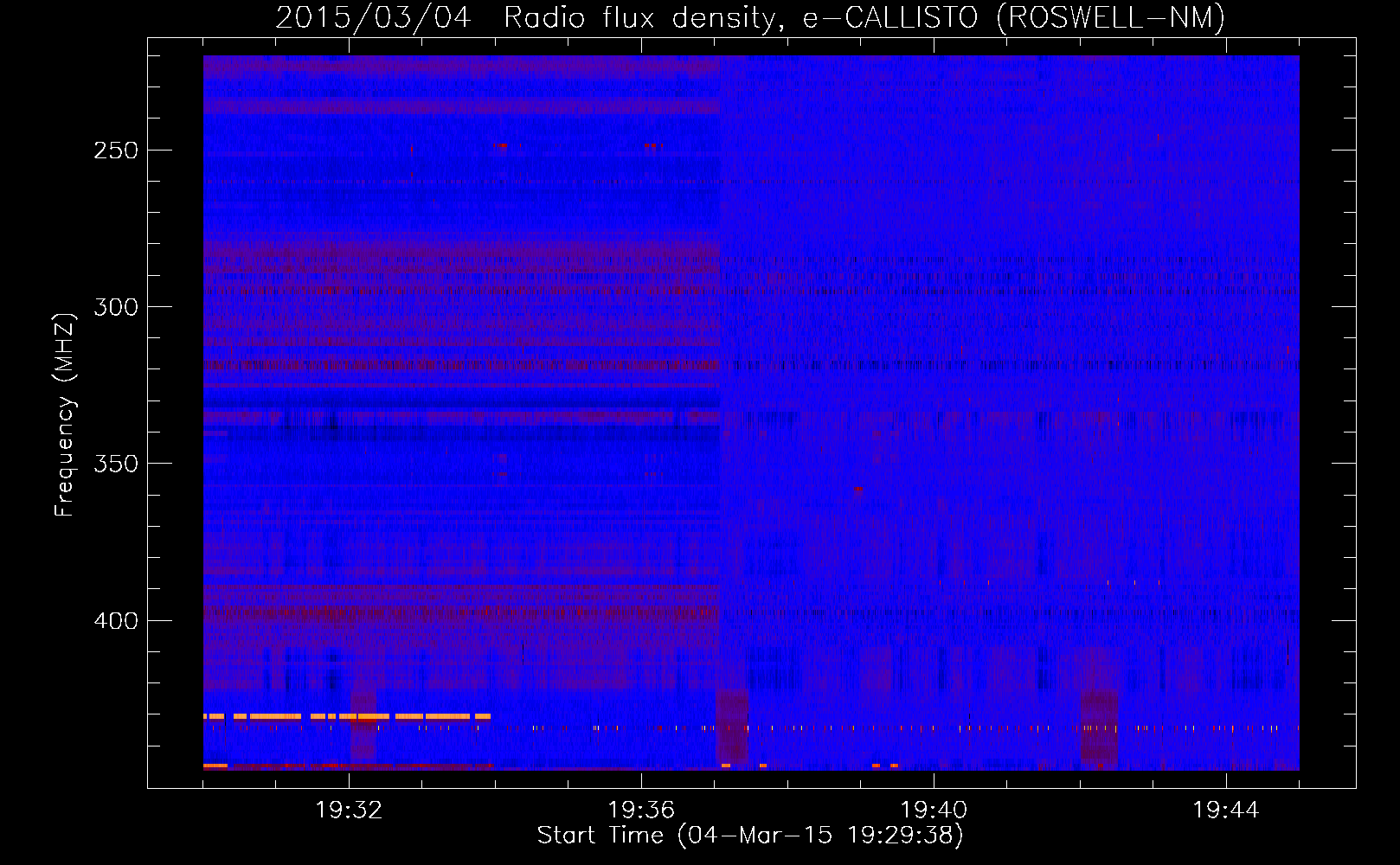This screenshot has width=1400, height=865.
Task: Click the "350" frequency tick label
Action: tap(116, 464)
